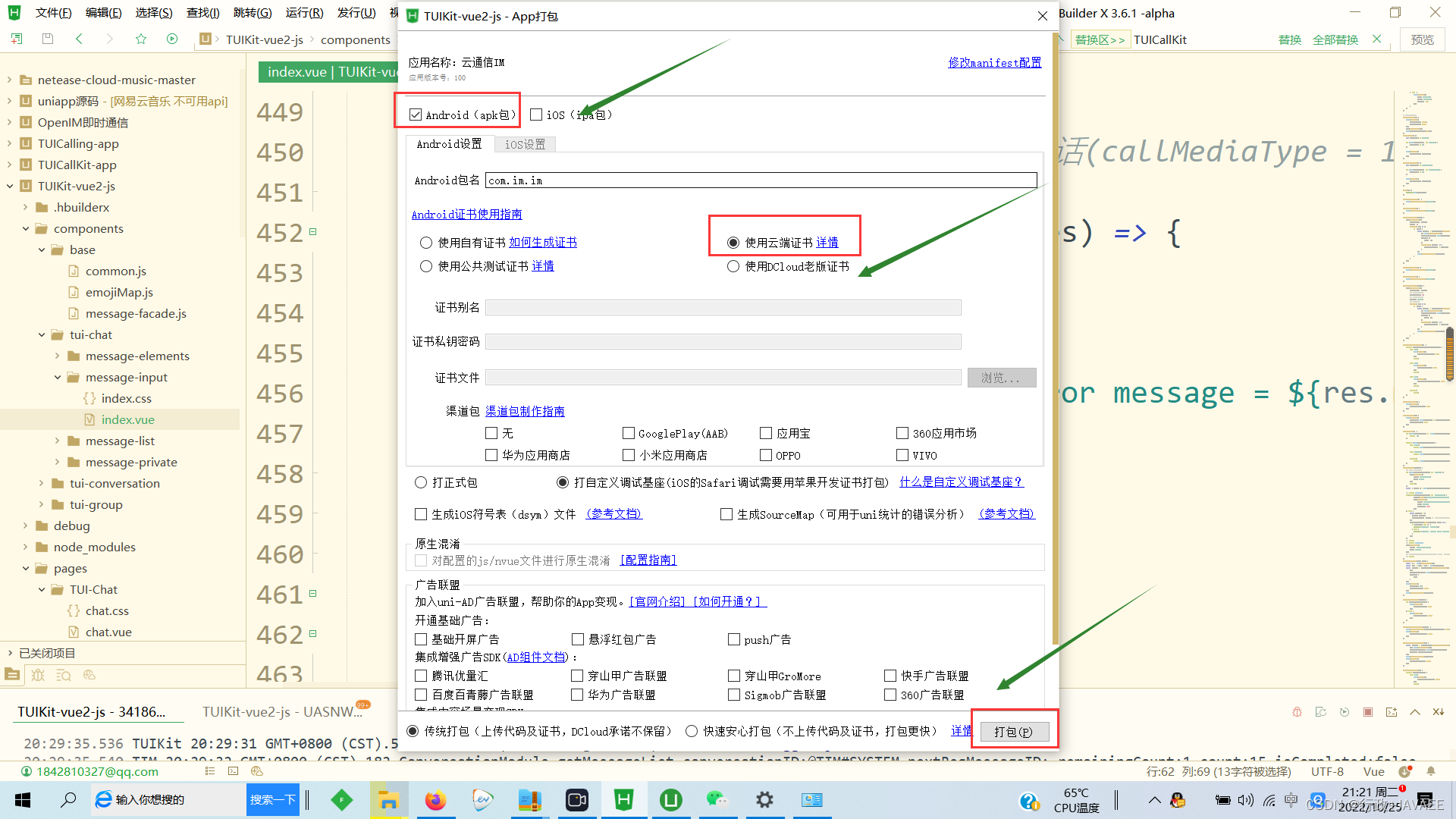Click the 打包(P) button
Image resolution: width=1456 pixels, height=819 pixels.
point(1014,732)
